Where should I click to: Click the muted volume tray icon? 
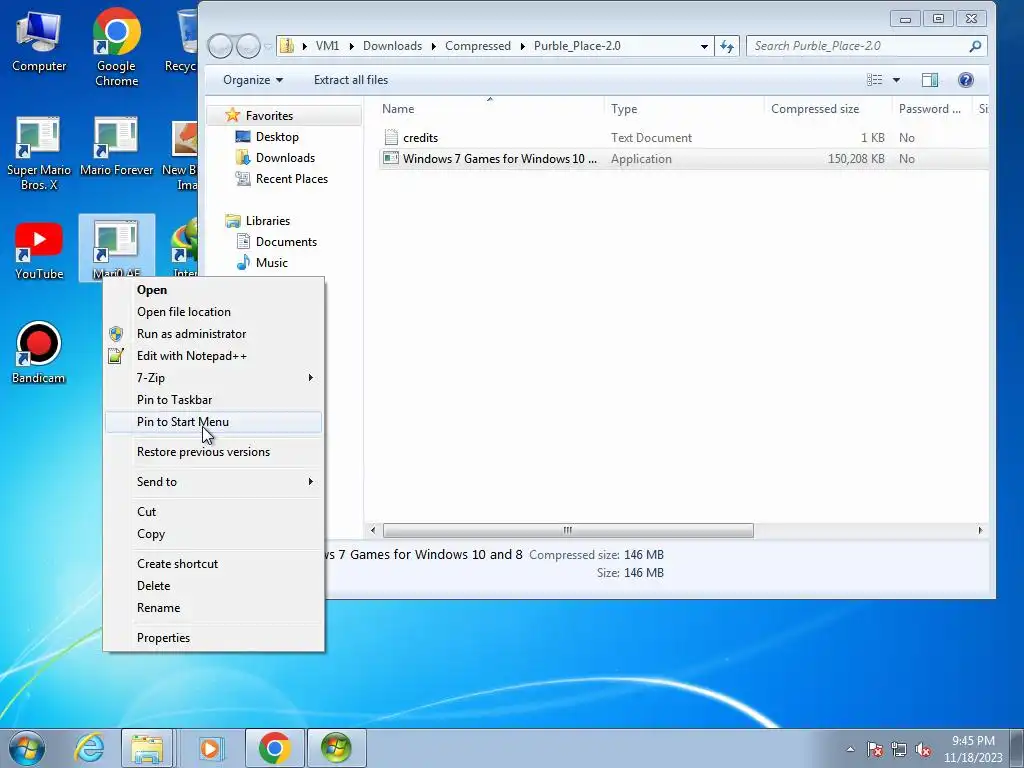923,749
